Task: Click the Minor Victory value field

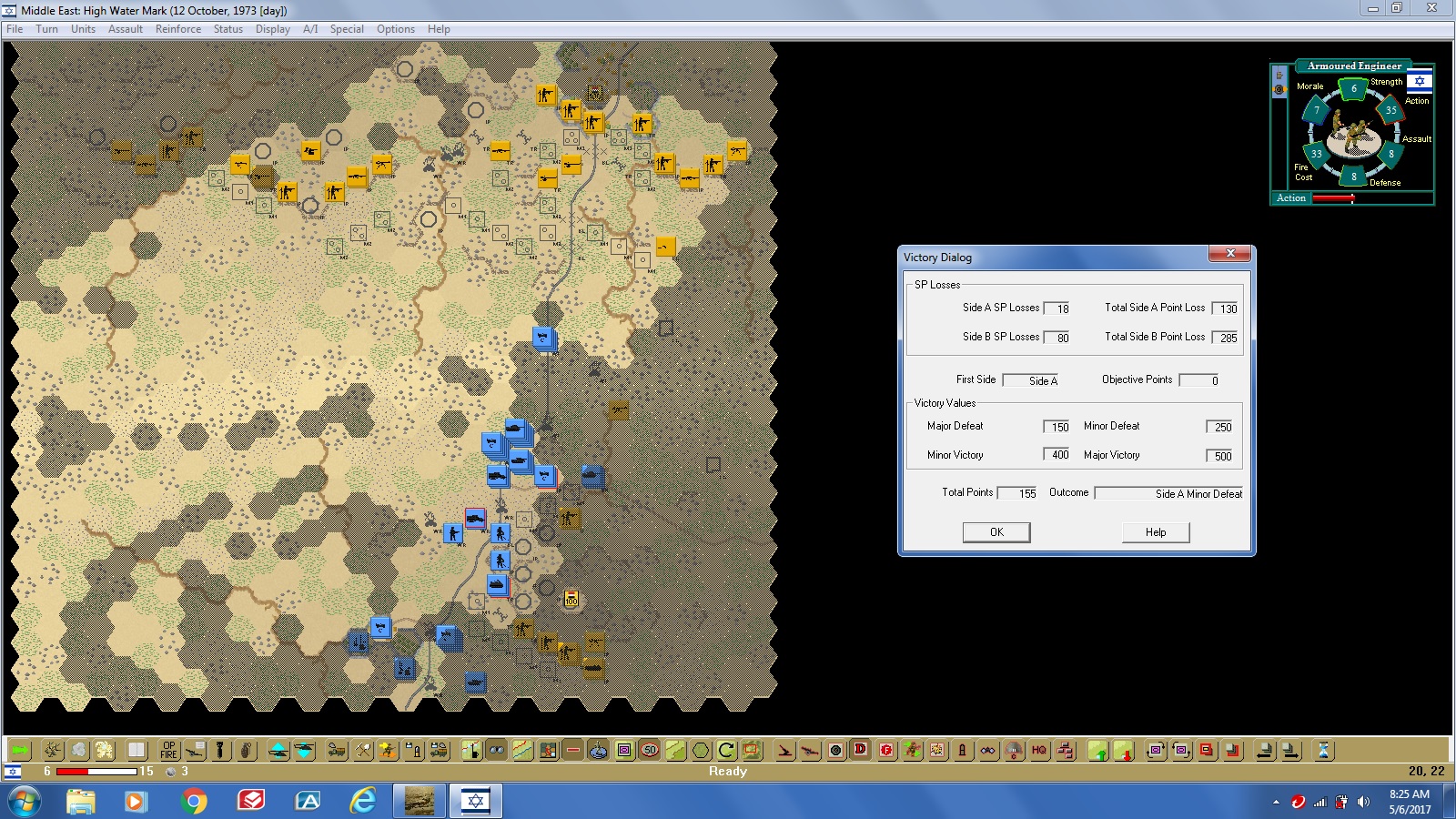Action: point(1057,455)
